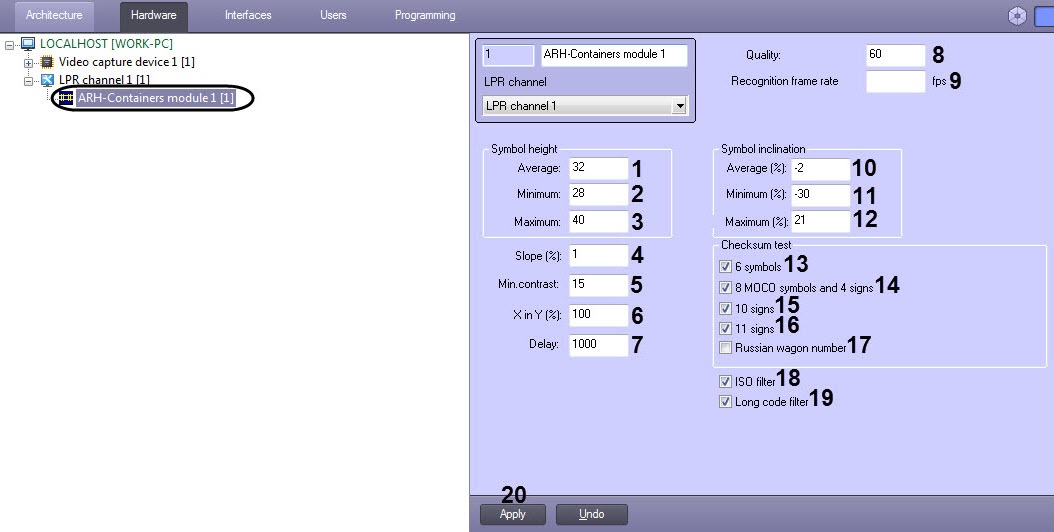Click the module ID number field

(x=508, y=55)
